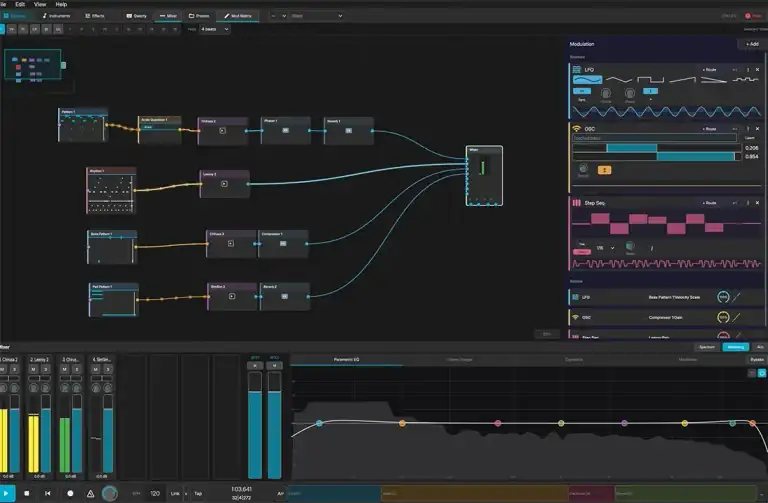Mute mixer channel 2 Leeroy 2
Screen dimensions: 768x503
[33, 369]
